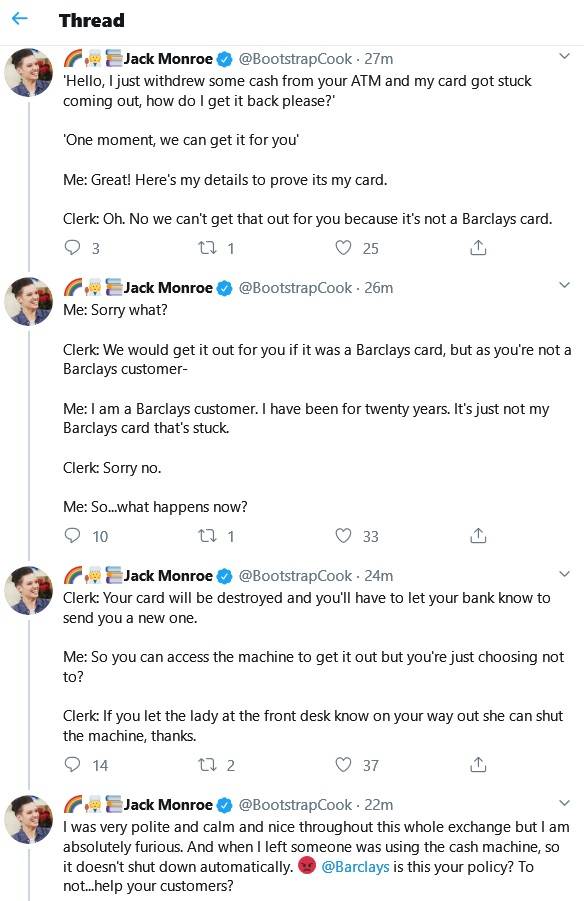Like the tweet with 37 likes
The width and height of the screenshot is (584, 901).
tap(343, 765)
